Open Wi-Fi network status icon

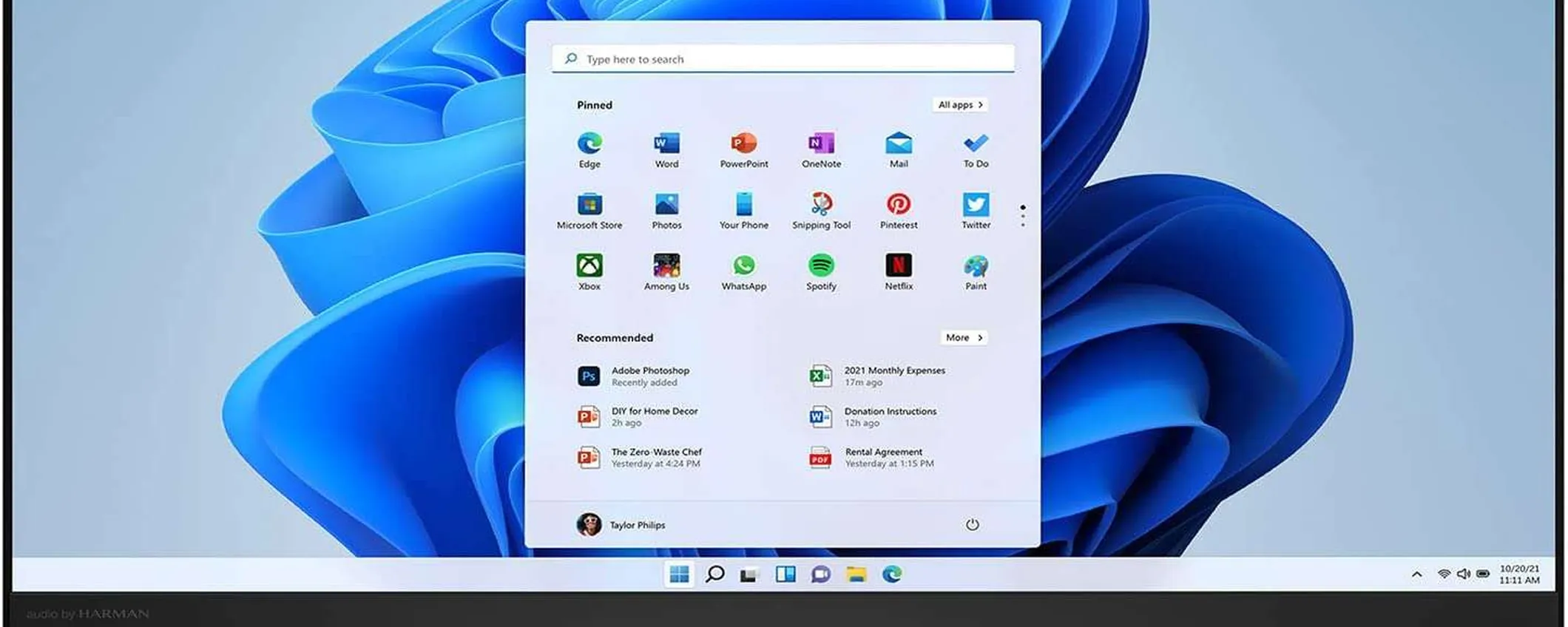click(x=1444, y=574)
